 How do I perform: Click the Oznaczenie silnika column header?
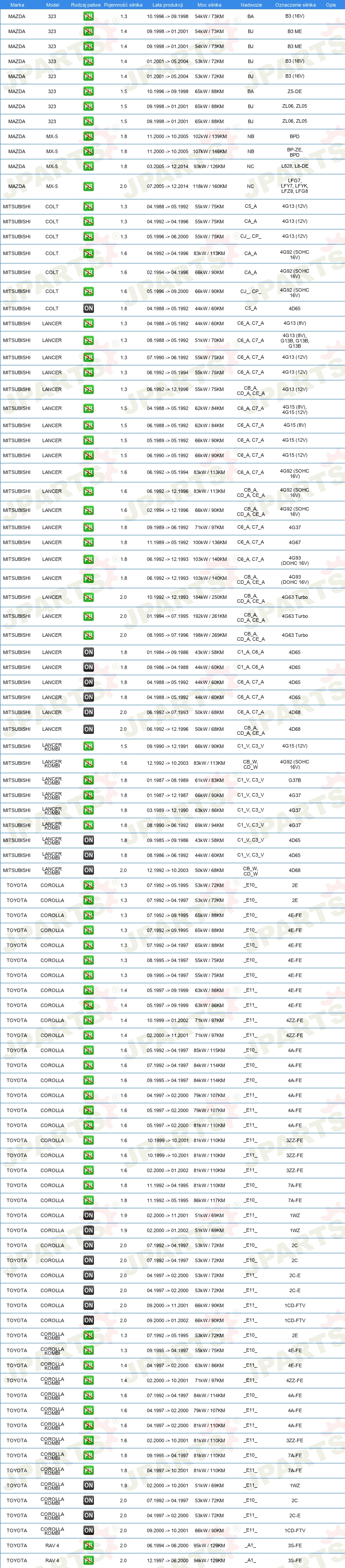click(x=295, y=5)
